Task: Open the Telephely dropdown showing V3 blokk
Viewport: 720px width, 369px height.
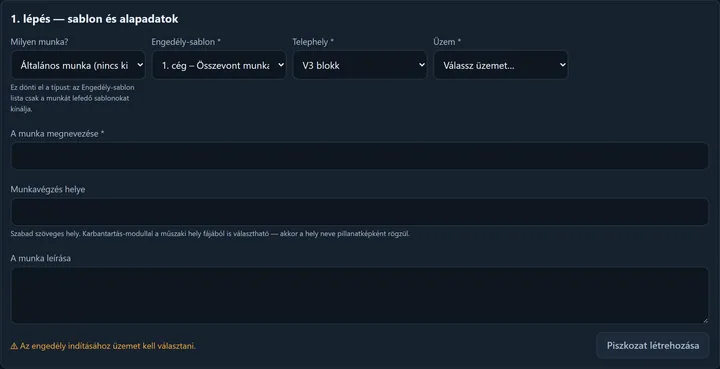Action: [x=360, y=65]
